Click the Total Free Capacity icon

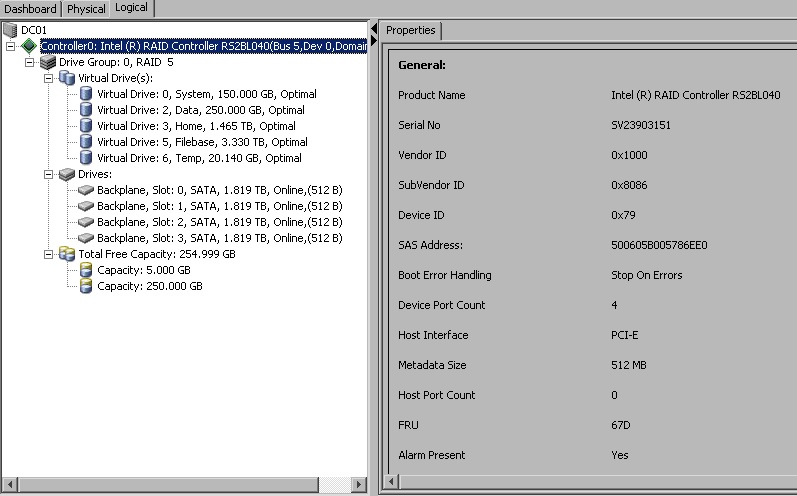(x=67, y=254)
